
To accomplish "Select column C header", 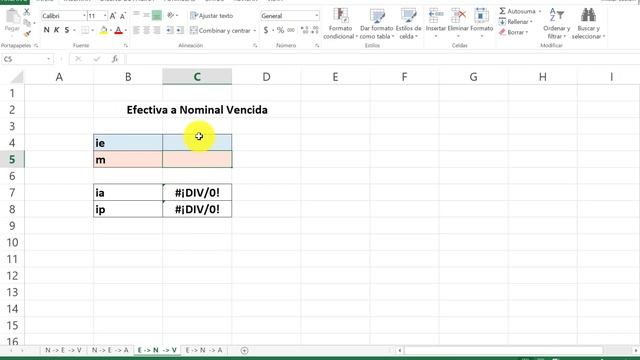I will (x=197, y=77).
